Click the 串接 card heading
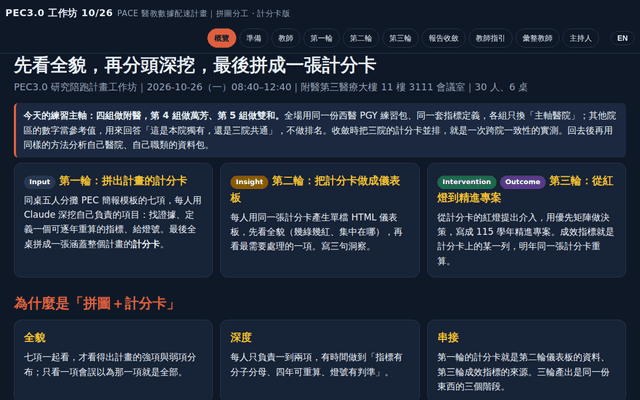640x400 pixels. pos(448,338)
